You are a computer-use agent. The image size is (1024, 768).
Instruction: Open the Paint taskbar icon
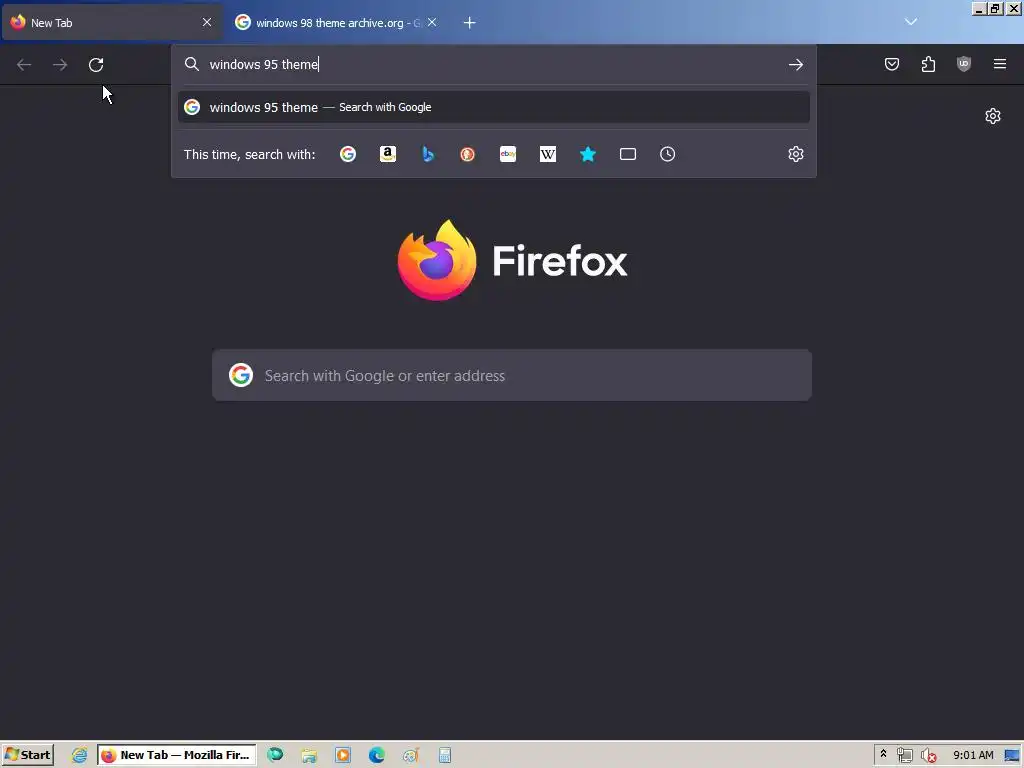(411, 756)
